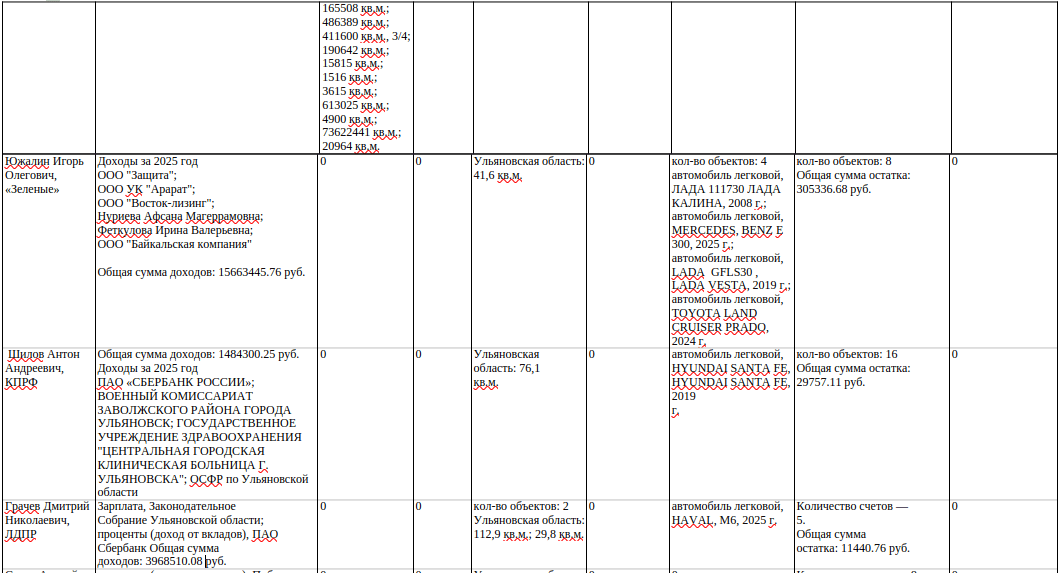
Task: Click the income amount '3968510.08 руб.'
Action: (186, 561)
